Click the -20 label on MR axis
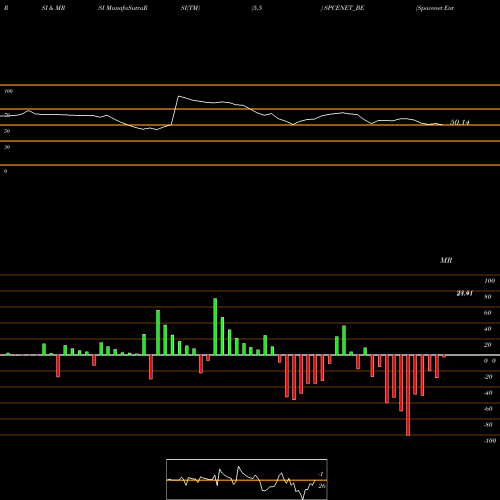The image size is (500, 500). click(x=488, y=377)
